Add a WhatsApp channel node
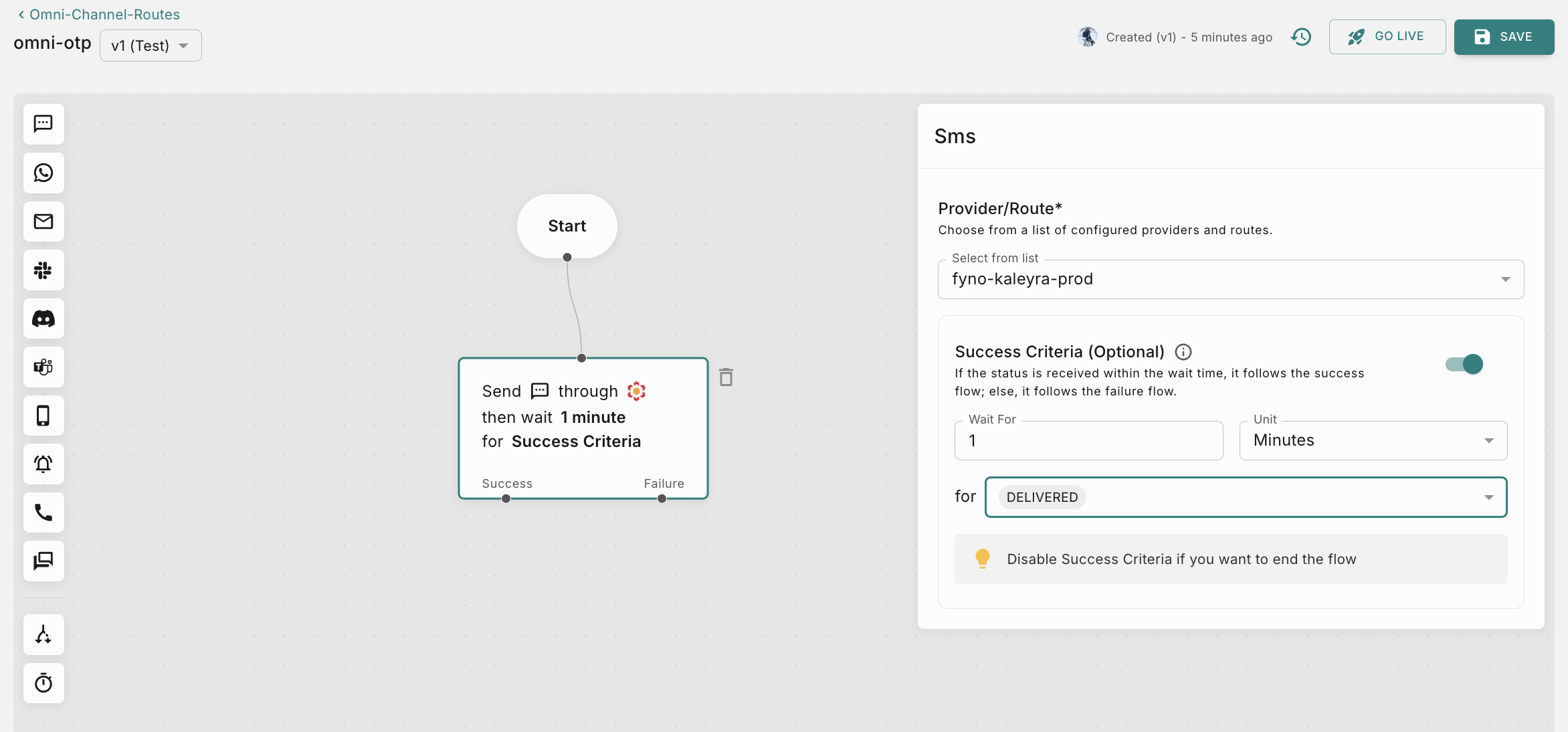Screen dimensions: 1568x732 [x=43, y=173]
